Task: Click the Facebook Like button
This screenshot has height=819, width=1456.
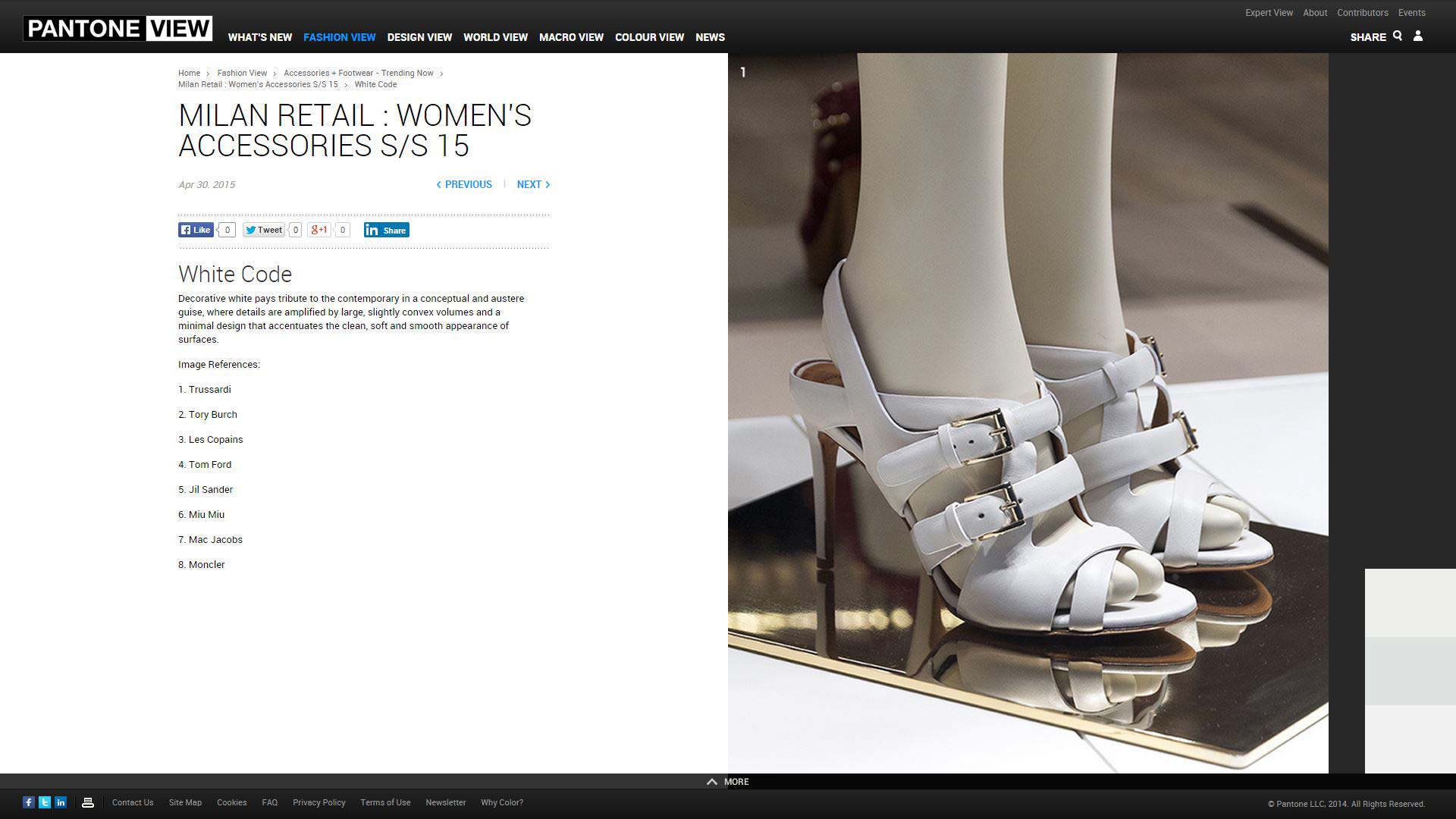Action: point(196,230)
